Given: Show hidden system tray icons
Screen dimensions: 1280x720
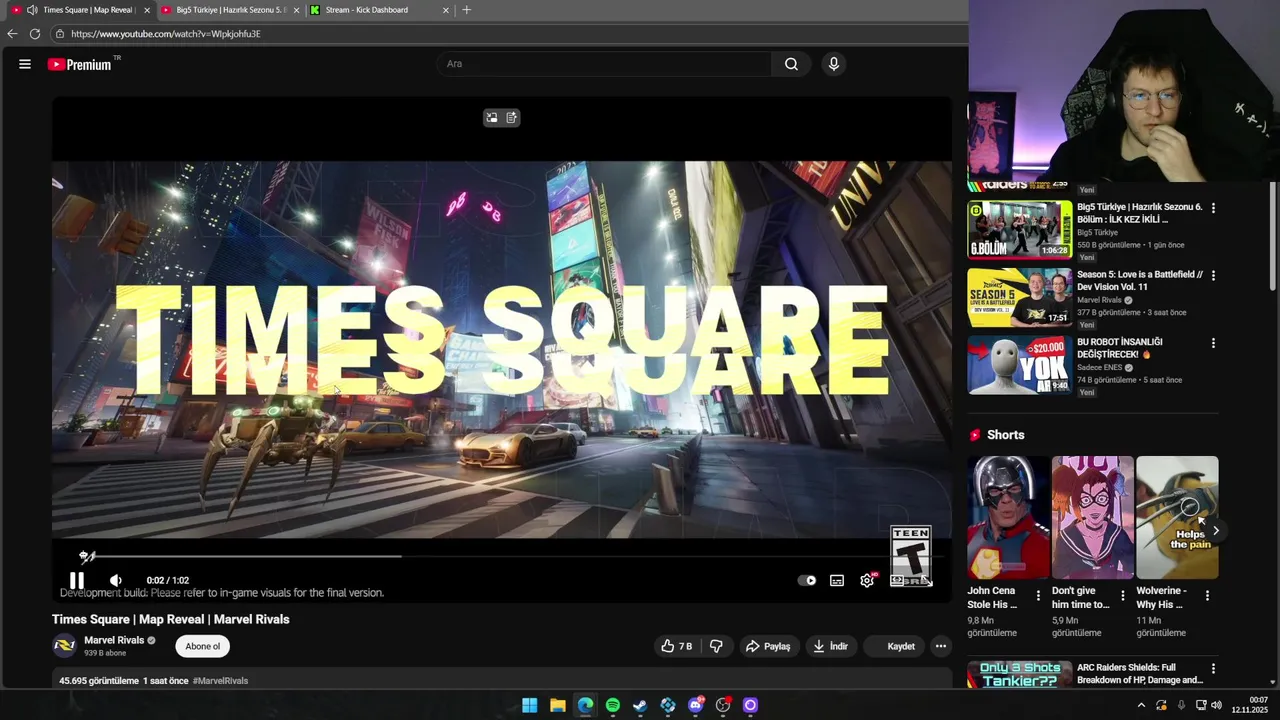Looking at the screenshot, I should (x=1141, y=705).
